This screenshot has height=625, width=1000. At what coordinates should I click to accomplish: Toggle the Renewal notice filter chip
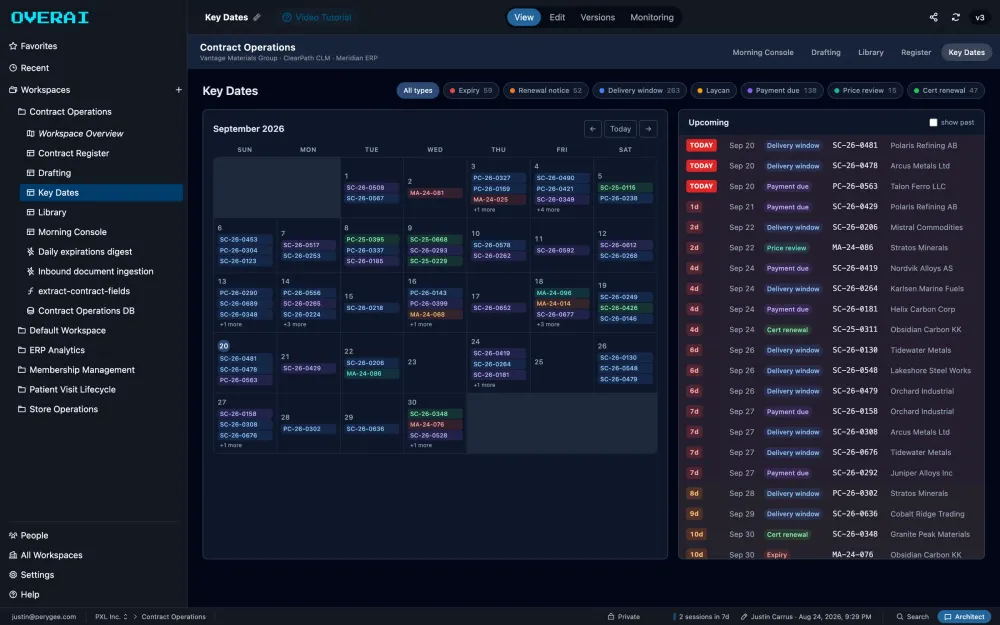click(546, 91)
